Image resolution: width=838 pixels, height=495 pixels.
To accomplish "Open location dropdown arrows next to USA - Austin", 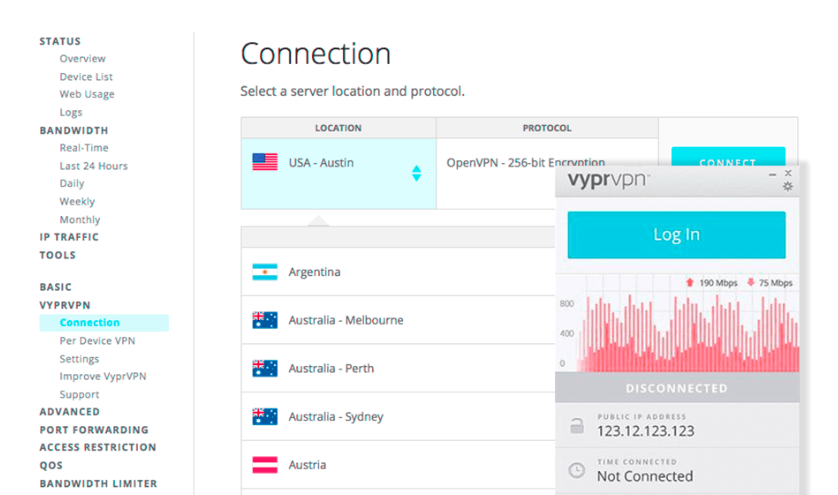I will [x=417, y=173].
